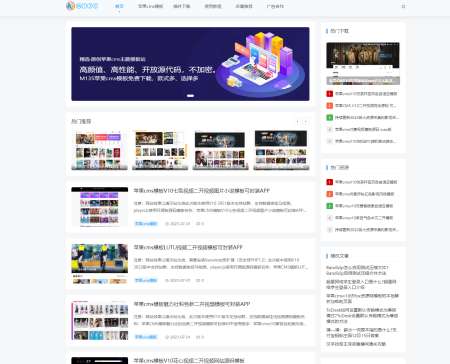Open the green number-3 ranked hot download item
This screenshot has width=450, height=364.
362,118
